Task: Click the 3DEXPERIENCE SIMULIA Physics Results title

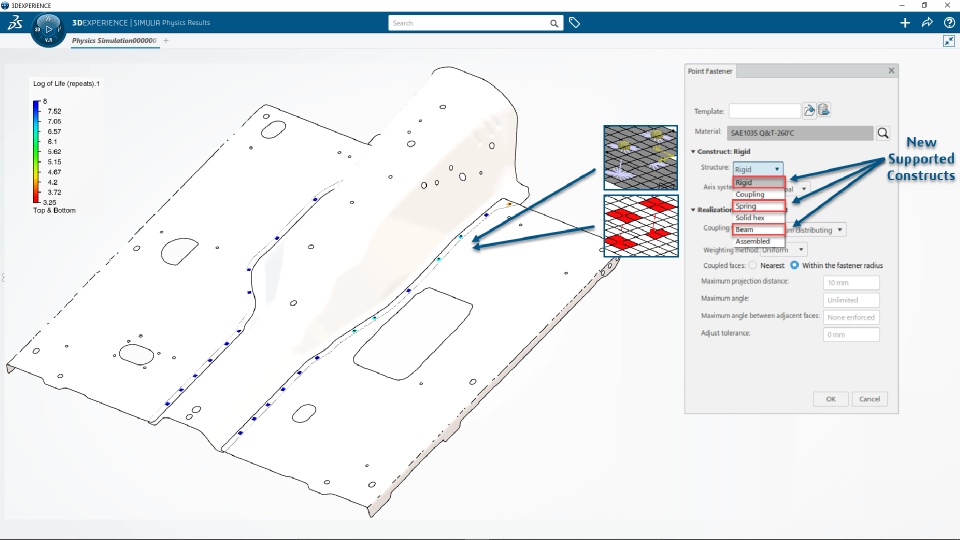Action: click(141, 23)
